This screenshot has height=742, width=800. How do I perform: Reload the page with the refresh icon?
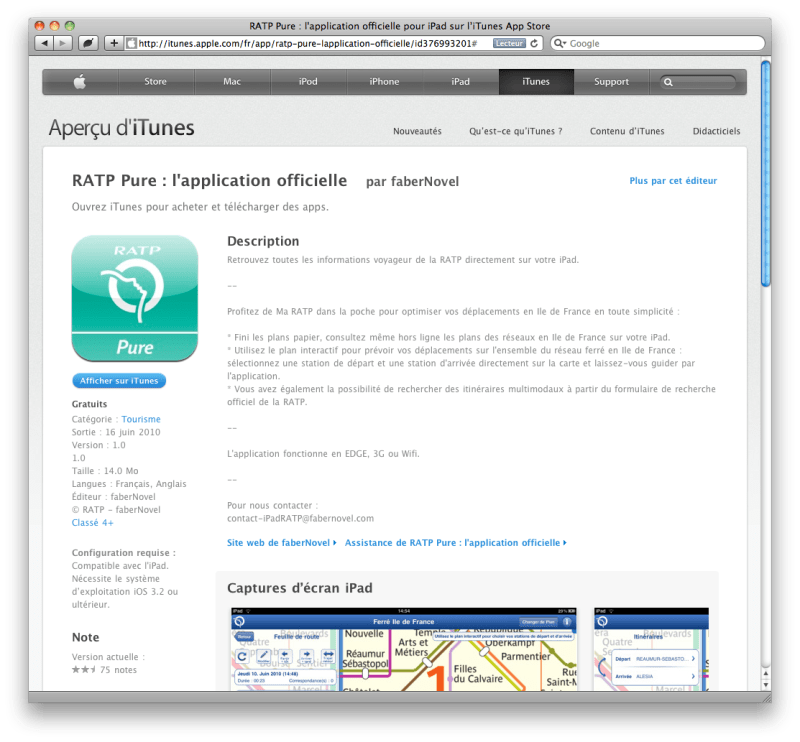click(534, 43)
